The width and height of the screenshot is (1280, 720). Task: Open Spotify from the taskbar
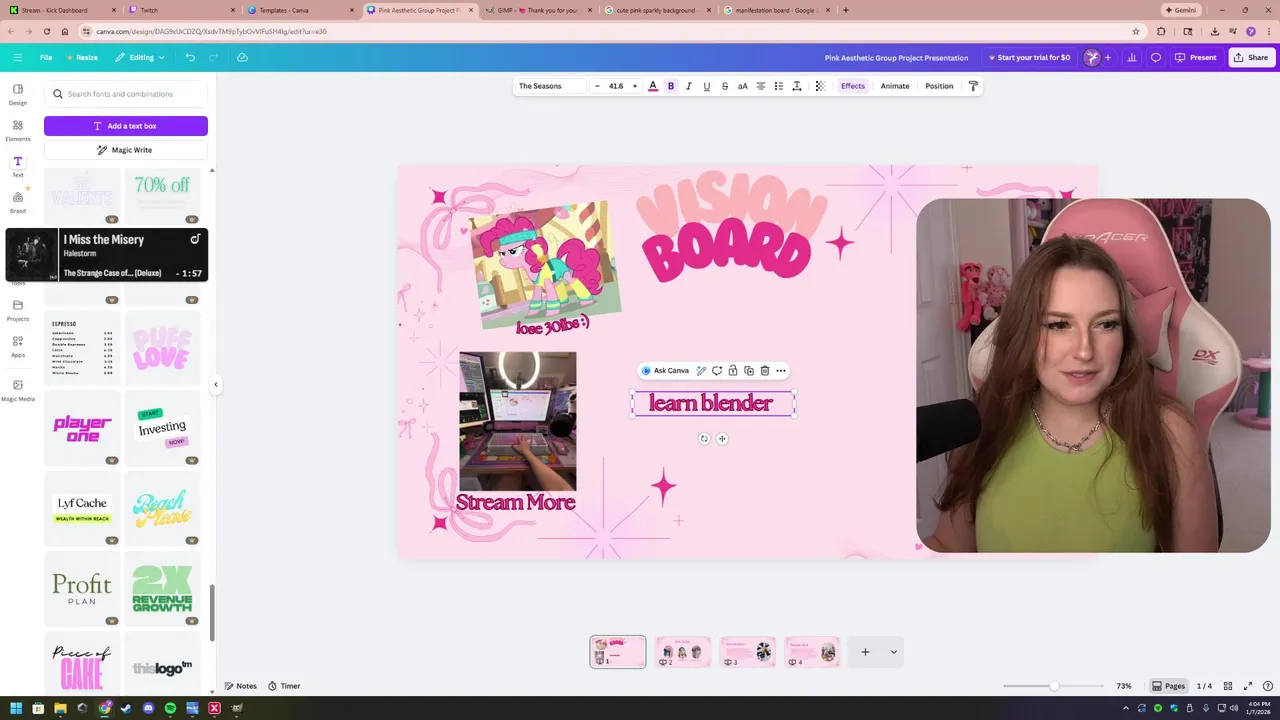click(x=170, y=709)
